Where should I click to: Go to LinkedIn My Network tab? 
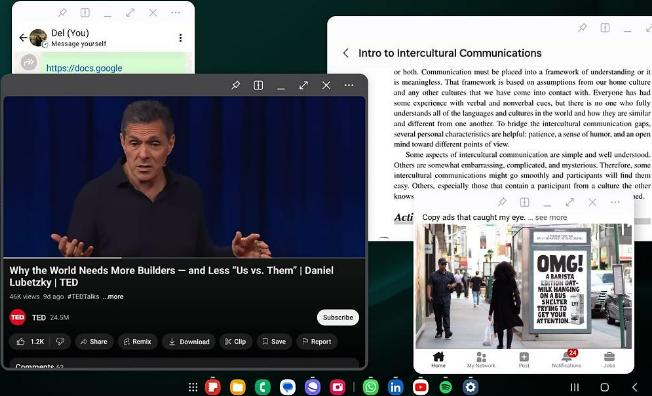[481, 360]
